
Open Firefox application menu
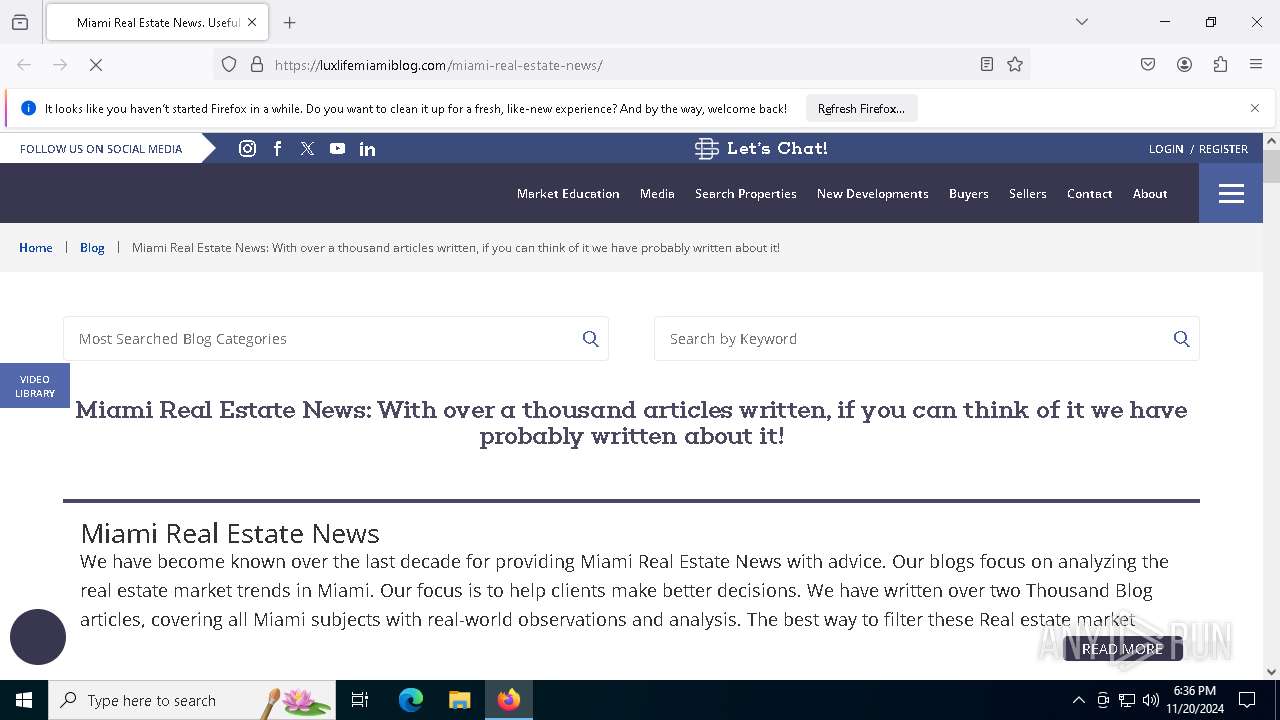(x=1256, y=65)
